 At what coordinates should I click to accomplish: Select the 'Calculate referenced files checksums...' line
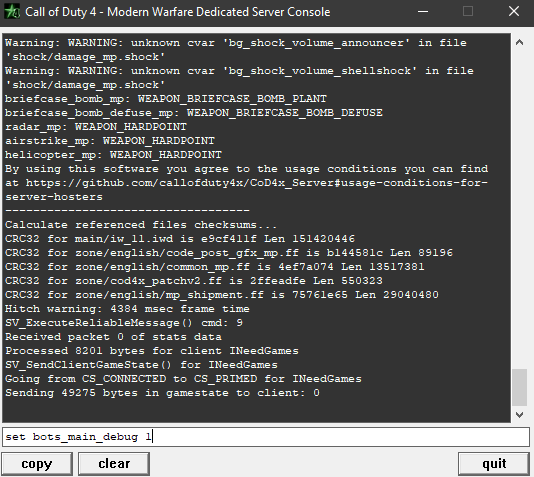pyautogui.click(x=141, y=225)
